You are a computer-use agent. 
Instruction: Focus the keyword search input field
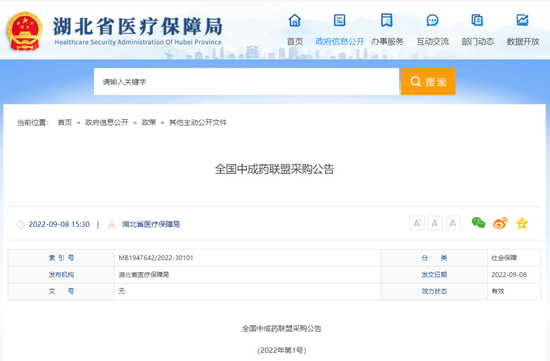point(246,81)
